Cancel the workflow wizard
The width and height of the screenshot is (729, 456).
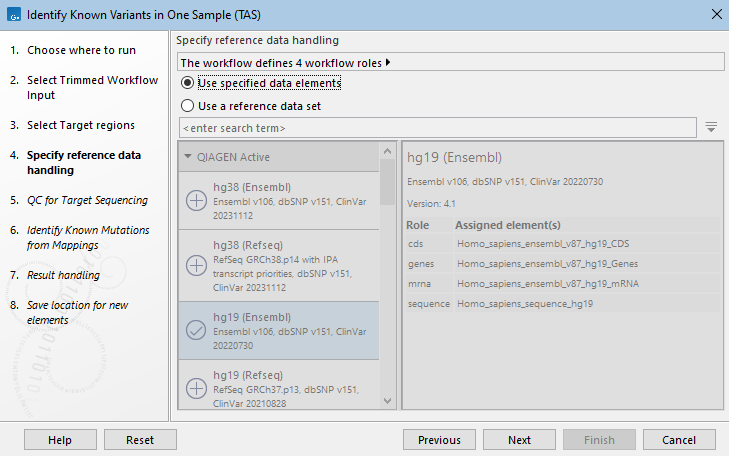679,440
